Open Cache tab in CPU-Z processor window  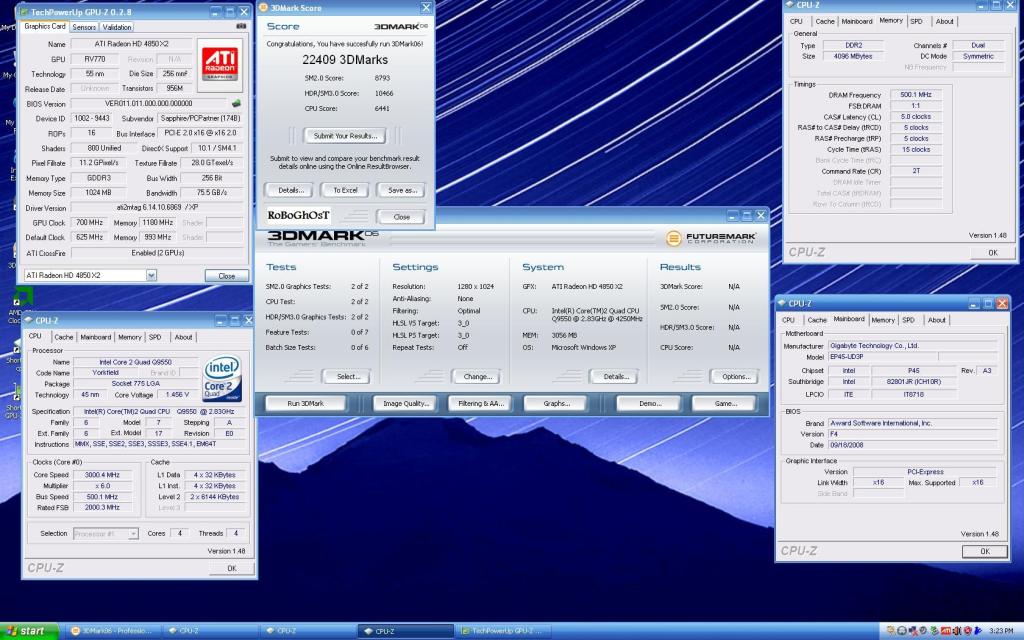point(63,337)
